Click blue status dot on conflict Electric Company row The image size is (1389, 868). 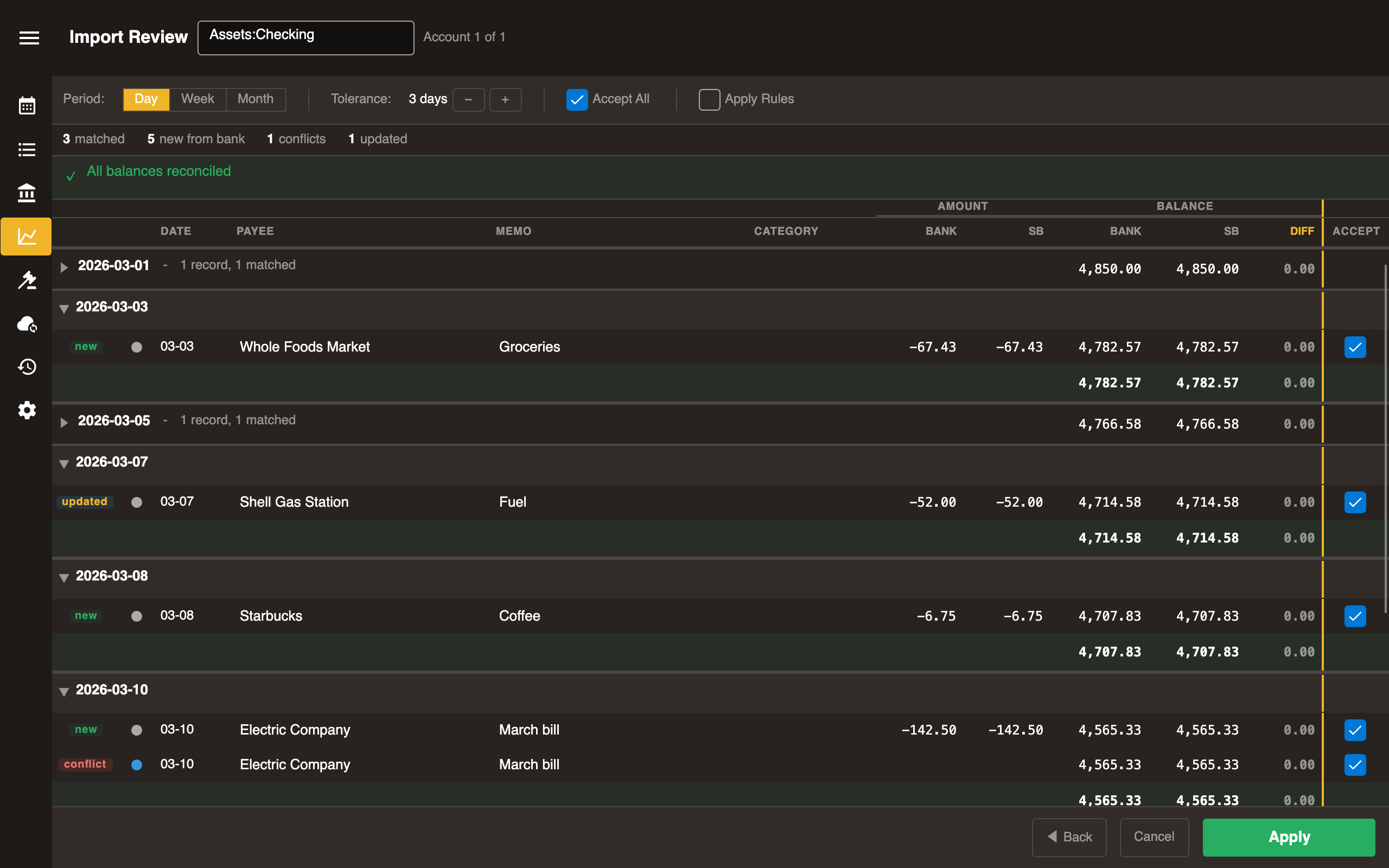(x=137, y=765)
